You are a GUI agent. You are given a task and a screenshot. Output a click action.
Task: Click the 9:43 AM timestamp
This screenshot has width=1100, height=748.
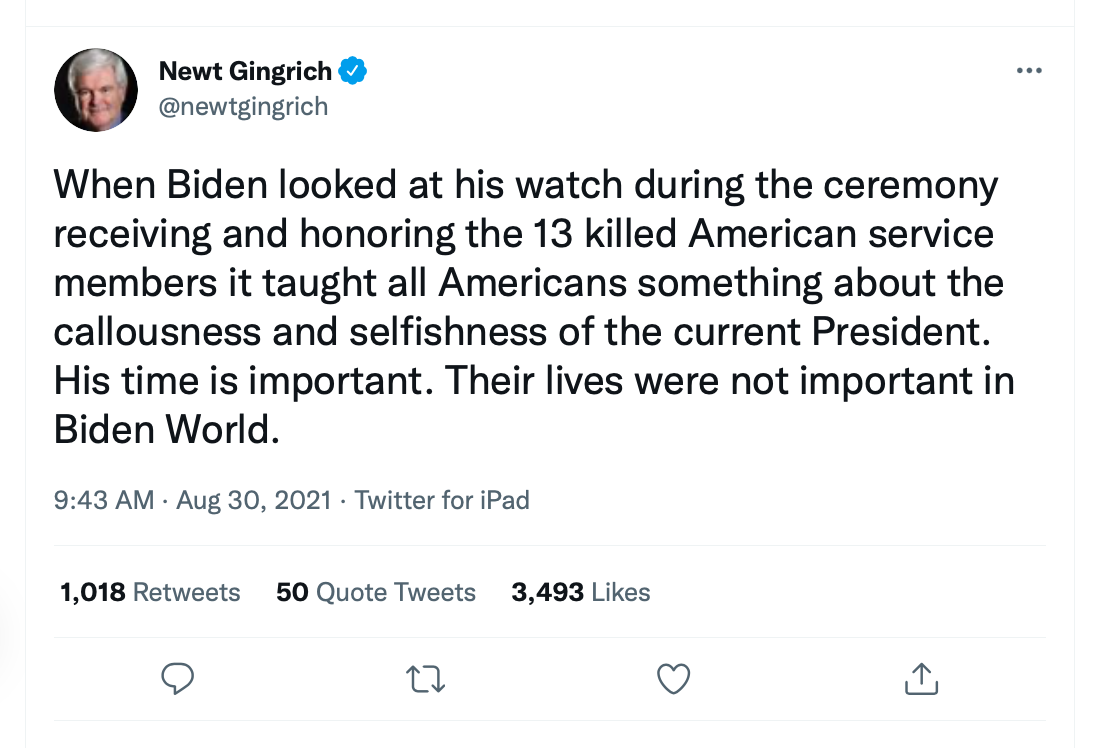pyautogui.click(x=104, y=500)
